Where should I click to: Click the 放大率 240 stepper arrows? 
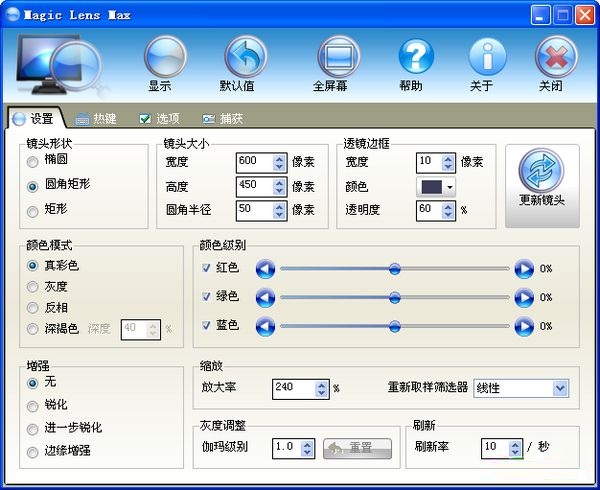point(322,389)
